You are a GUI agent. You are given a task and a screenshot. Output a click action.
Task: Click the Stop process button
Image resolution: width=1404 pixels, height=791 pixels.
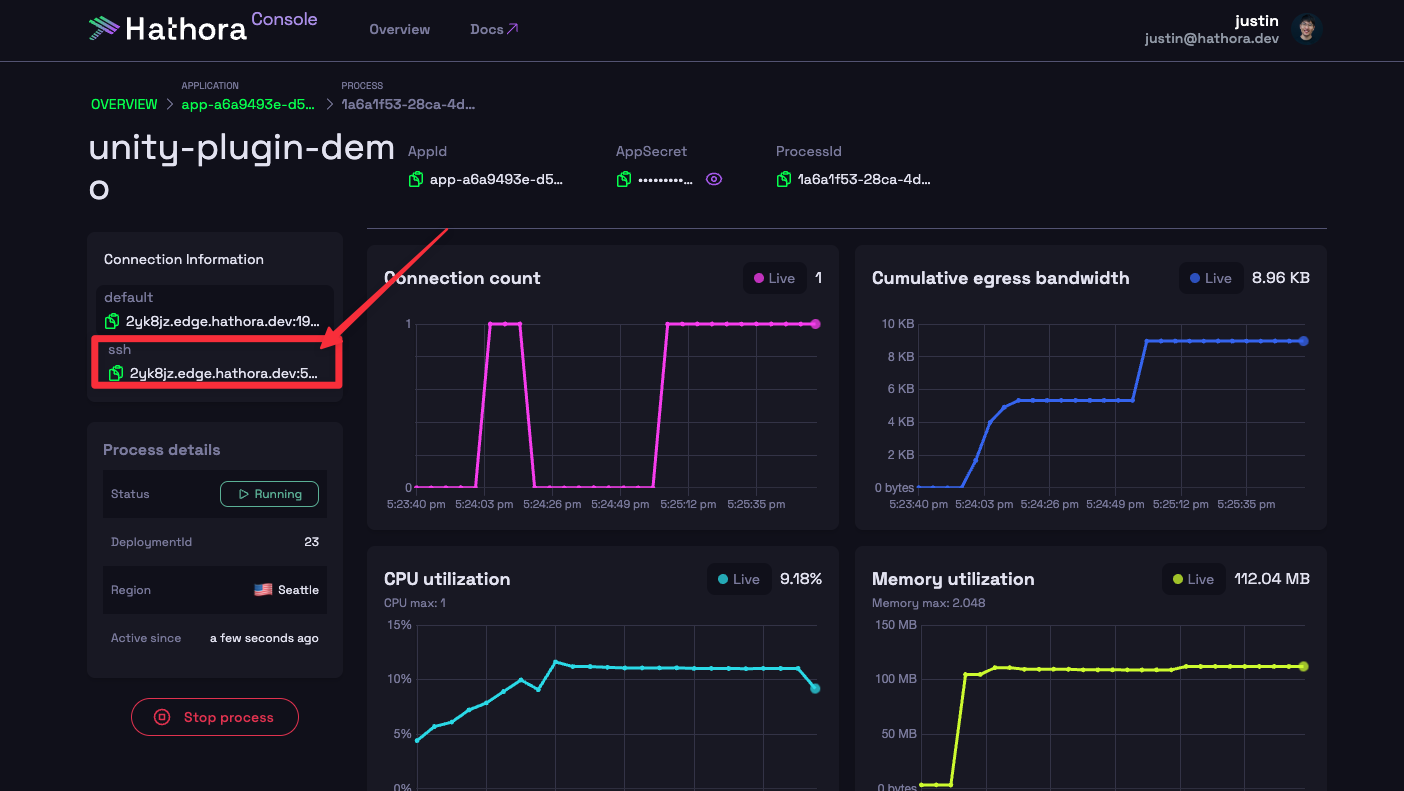coord(215,717)
